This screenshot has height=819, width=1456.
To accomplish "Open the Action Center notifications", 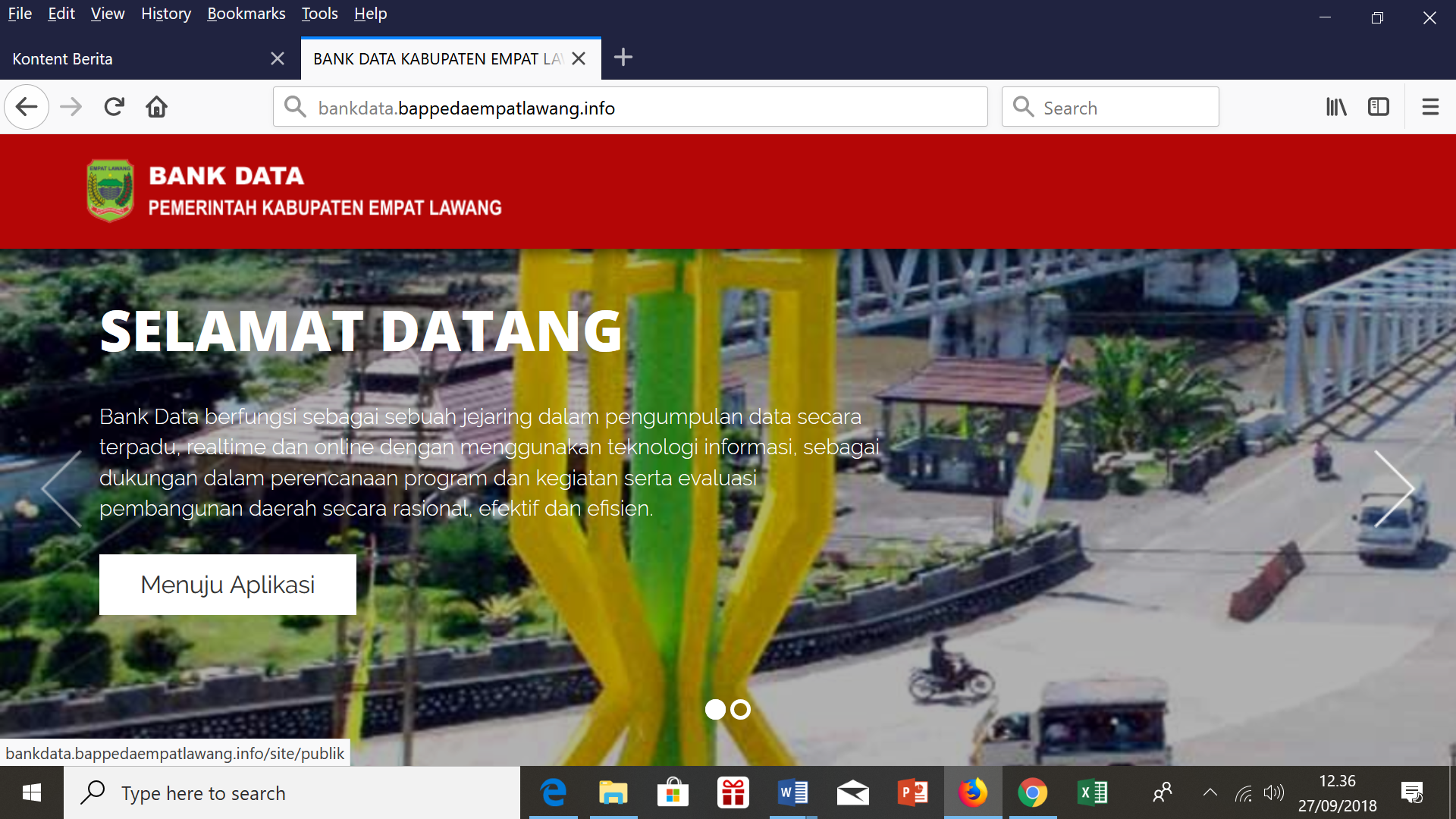I will click(x=1413, y=793).
